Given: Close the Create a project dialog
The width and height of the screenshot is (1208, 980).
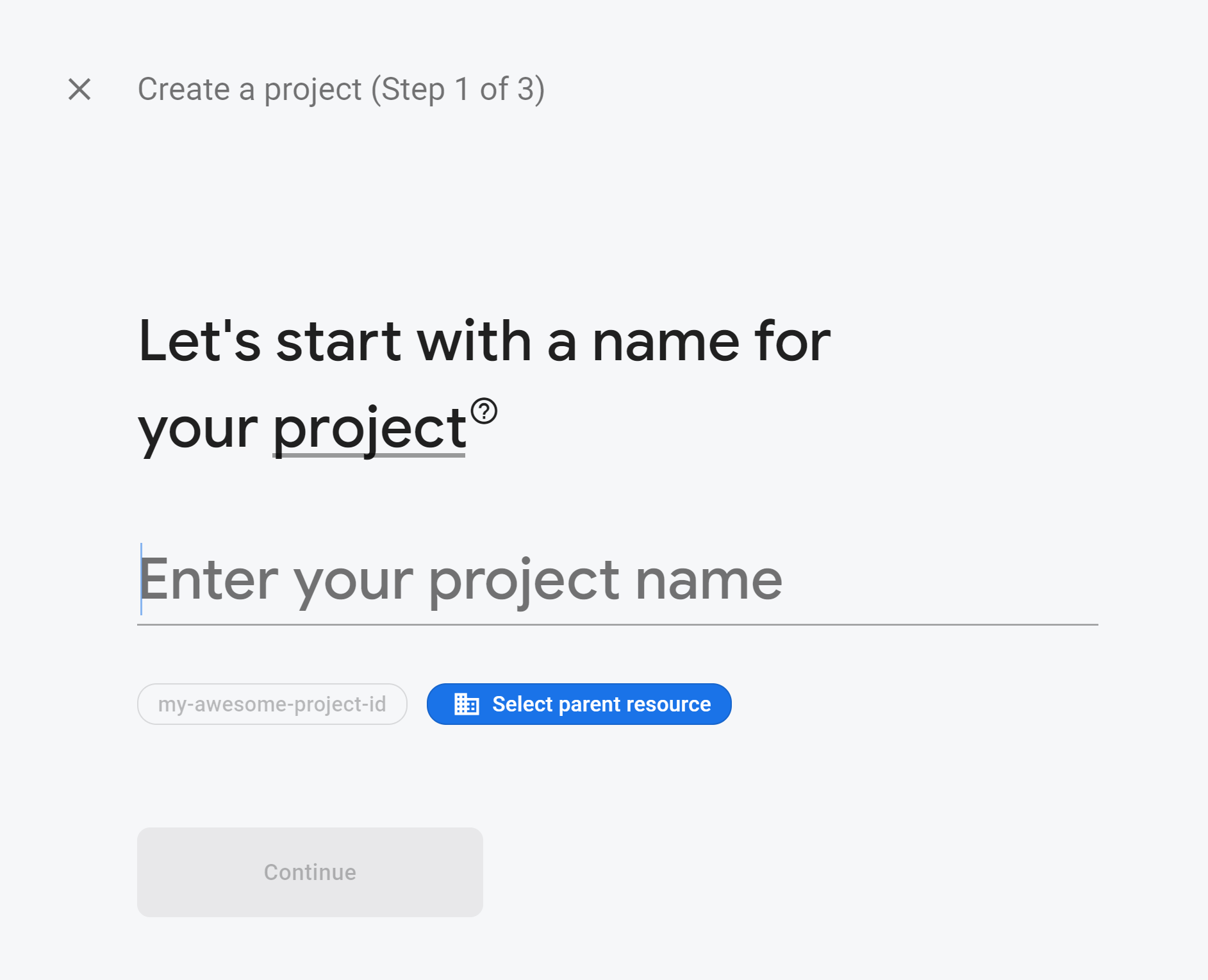Looking at the screenshot, I should click(79, 89).
